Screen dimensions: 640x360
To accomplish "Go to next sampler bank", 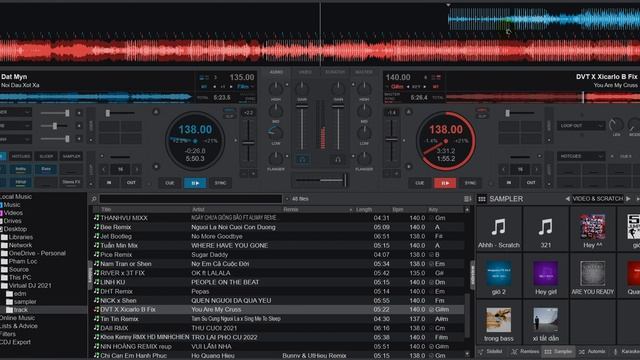I will (628, 199).
